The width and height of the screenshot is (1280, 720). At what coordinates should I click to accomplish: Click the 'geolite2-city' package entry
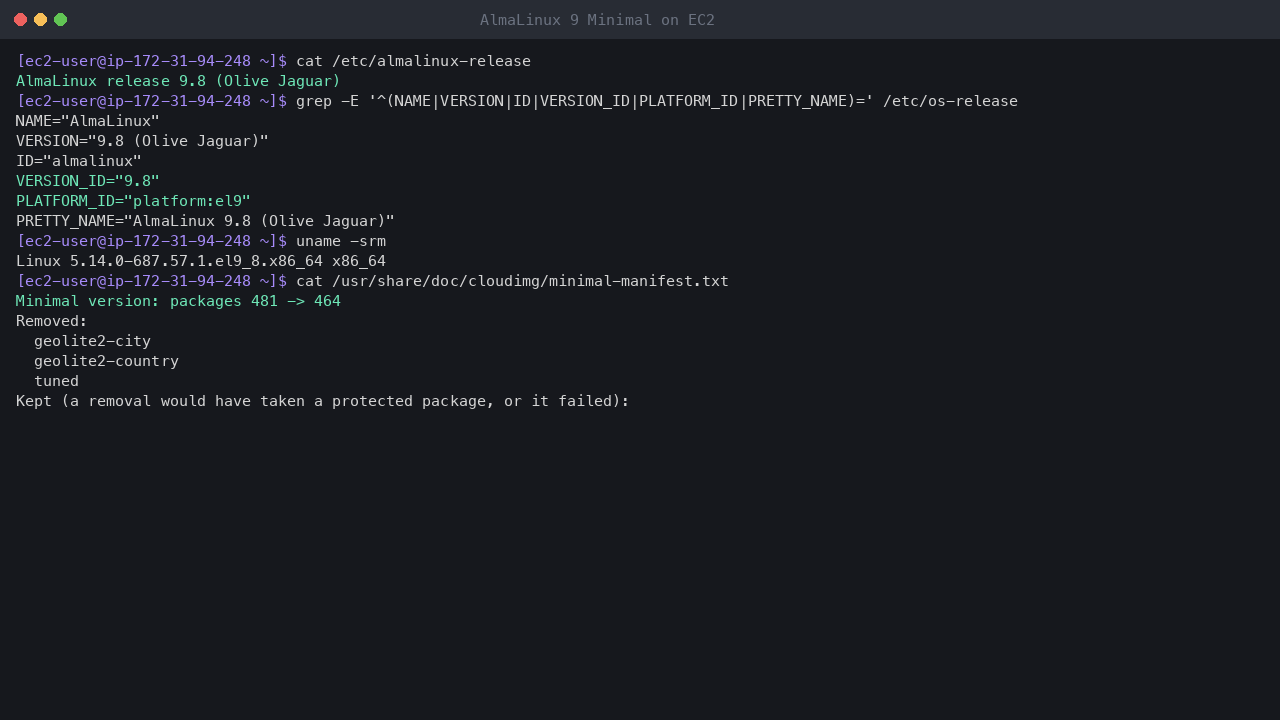92,341
